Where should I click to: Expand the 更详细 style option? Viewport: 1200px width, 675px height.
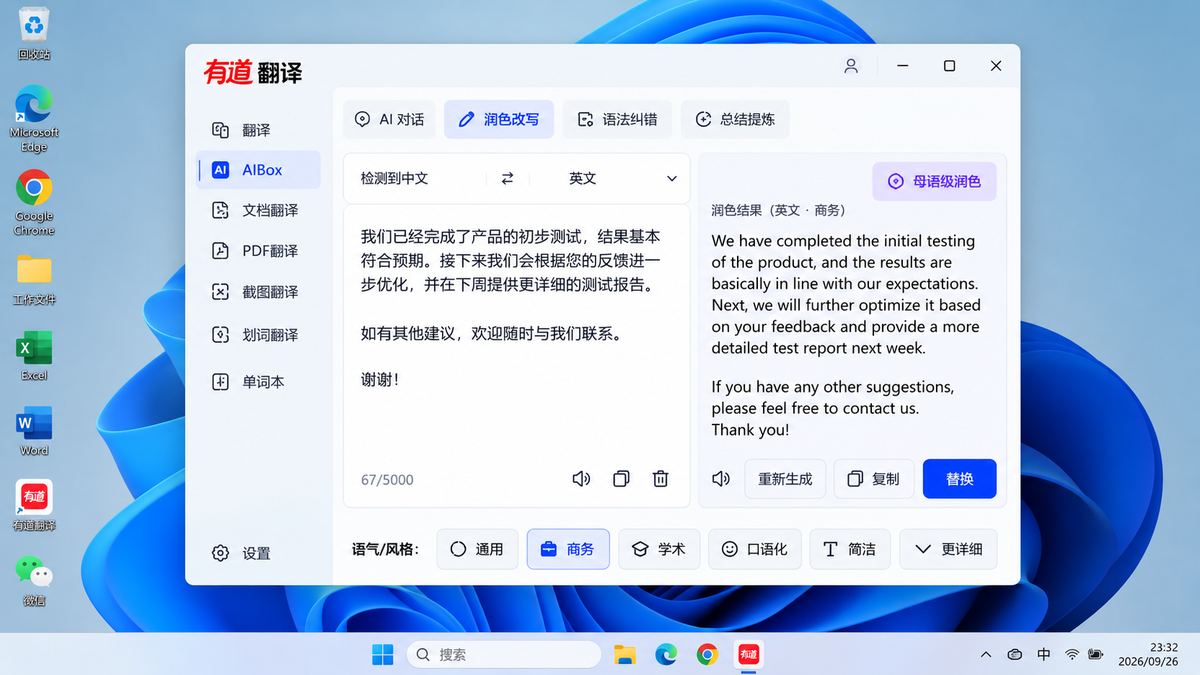(948, 549)
